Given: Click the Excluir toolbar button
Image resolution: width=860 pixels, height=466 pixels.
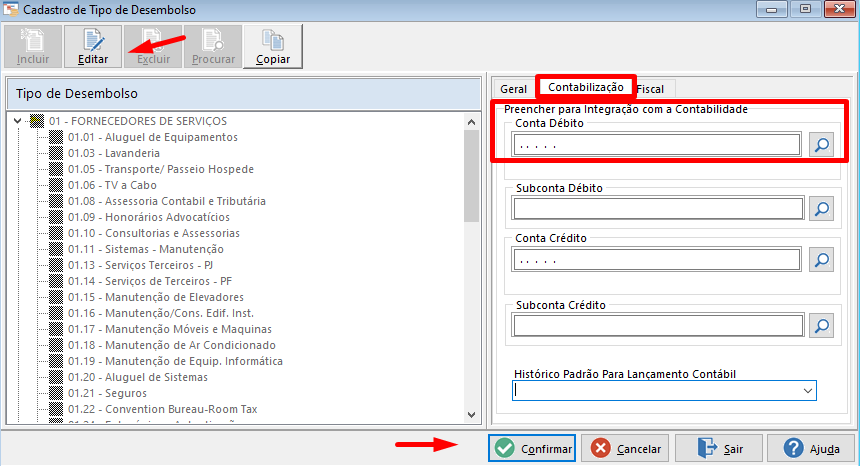Looking at the screenshot, I should tap(153, 47).
